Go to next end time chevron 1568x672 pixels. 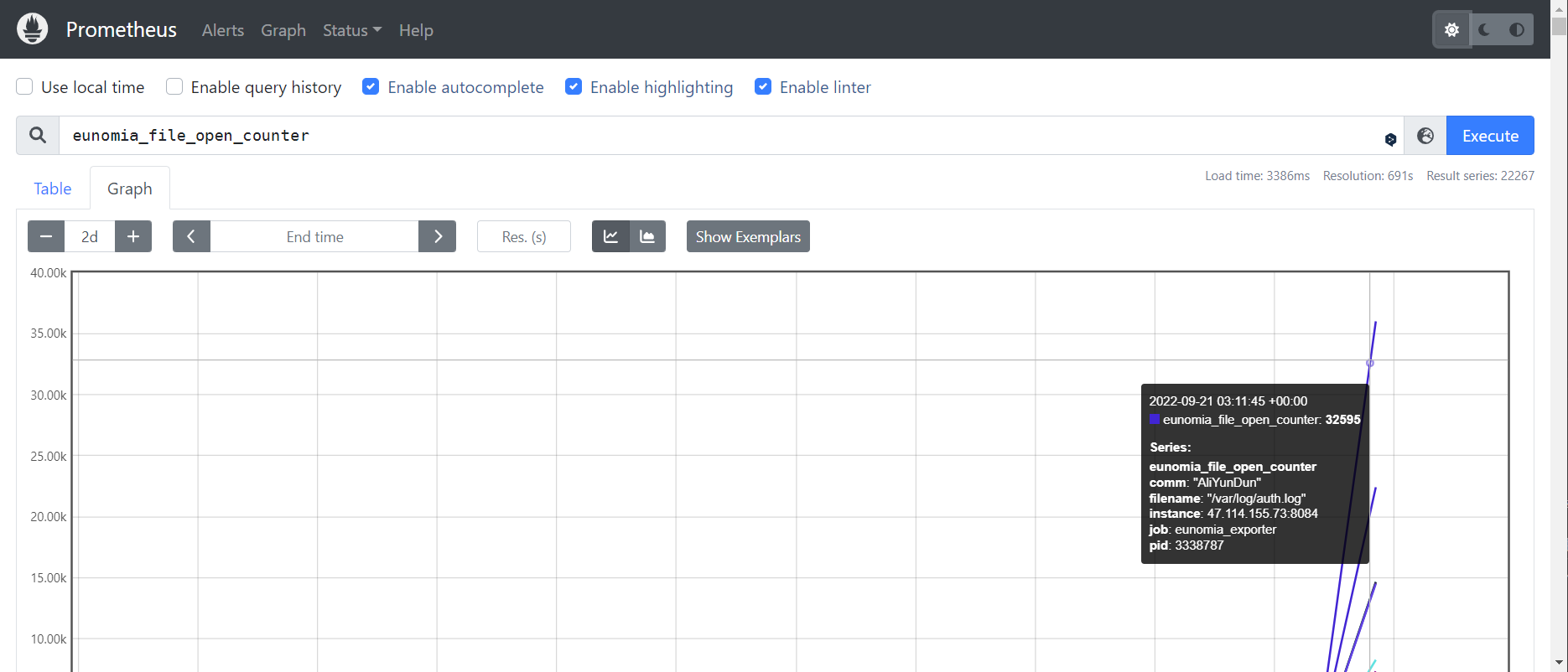coord(438,237)
